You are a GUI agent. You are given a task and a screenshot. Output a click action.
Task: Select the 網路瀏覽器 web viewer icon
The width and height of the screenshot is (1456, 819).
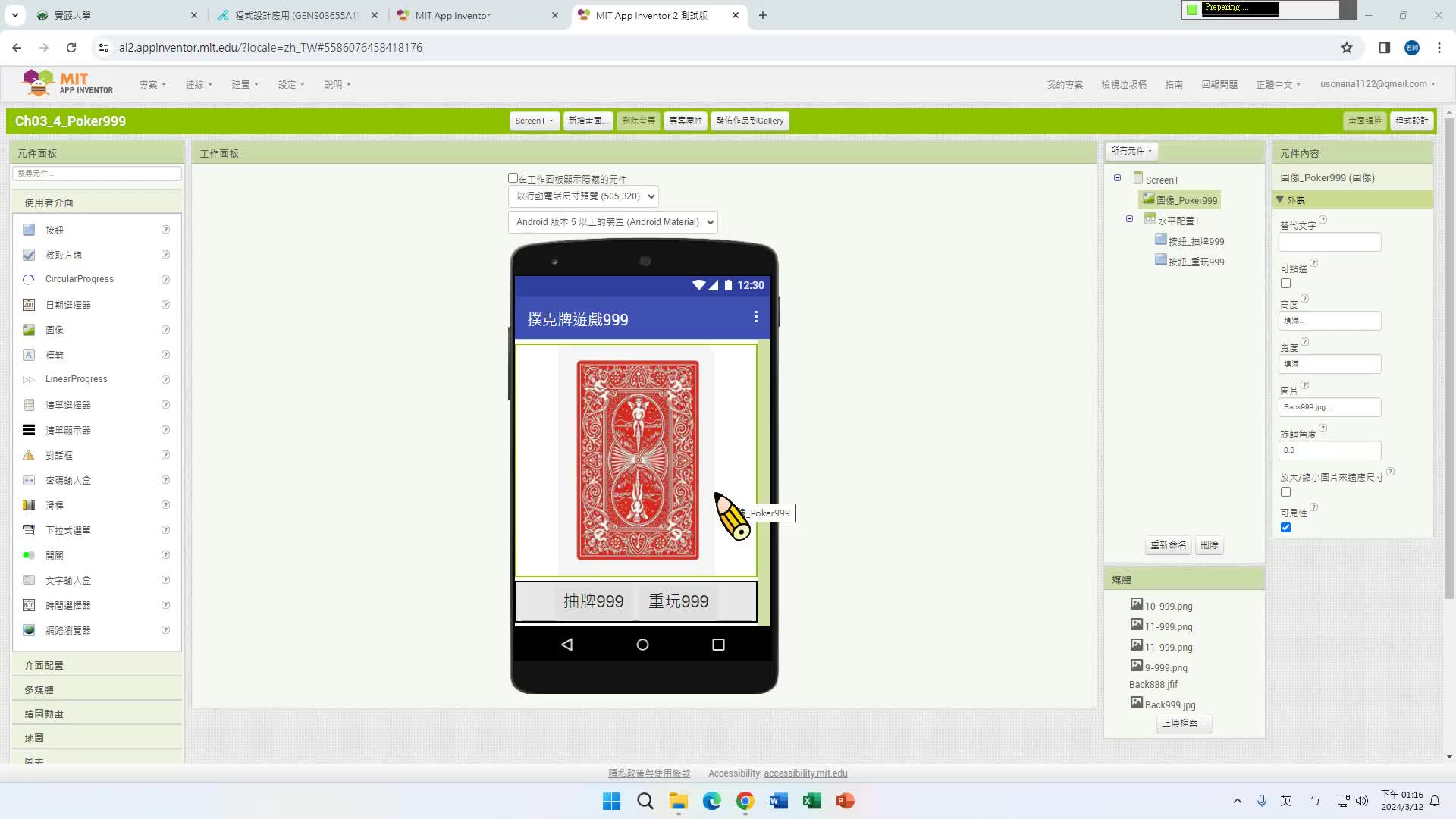[x=29, y=630]
